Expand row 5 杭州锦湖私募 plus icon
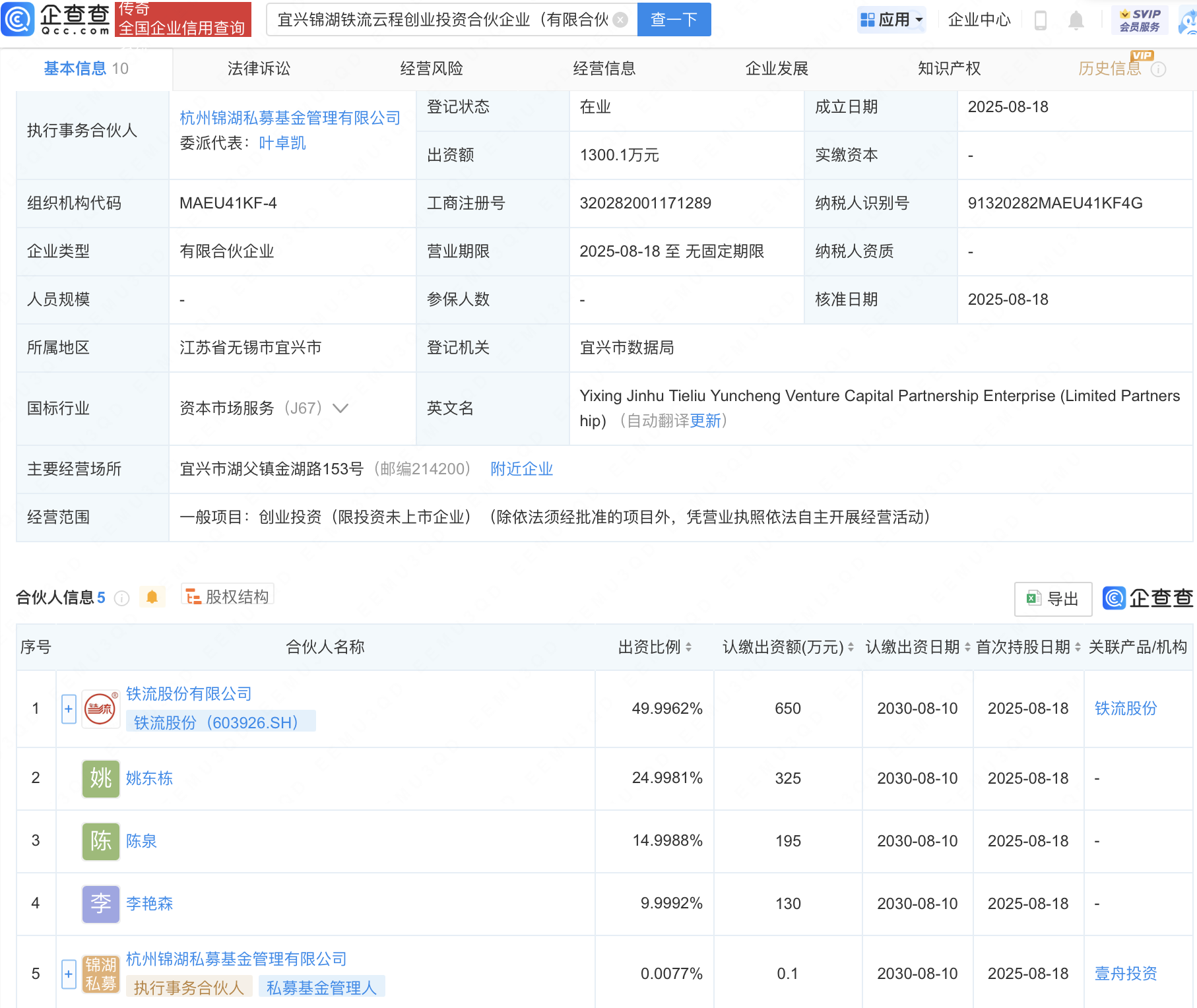This screenshot has height=1008, width=1197. (69, 974)
